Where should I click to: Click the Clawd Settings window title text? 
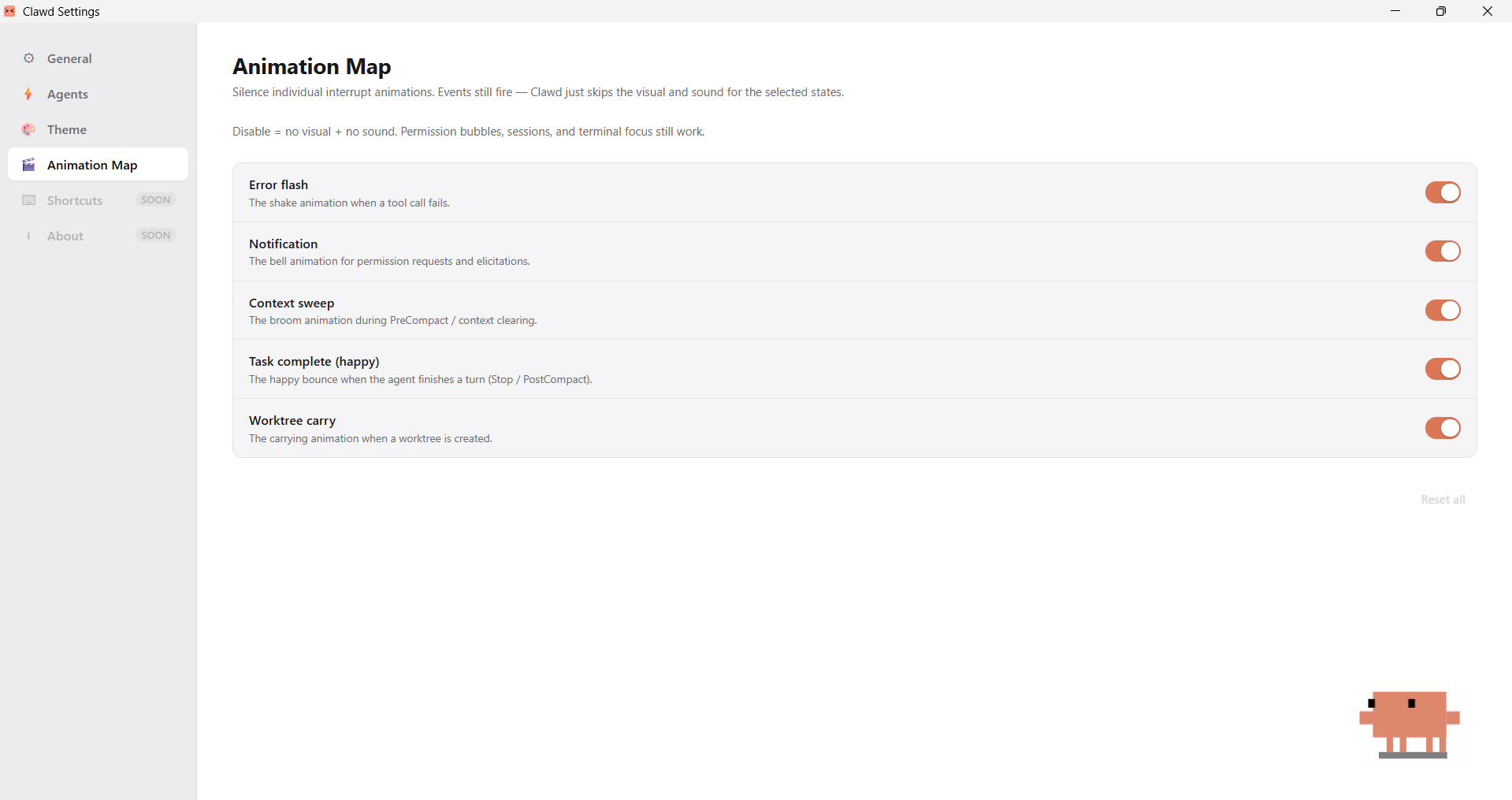tap(61, 11)
